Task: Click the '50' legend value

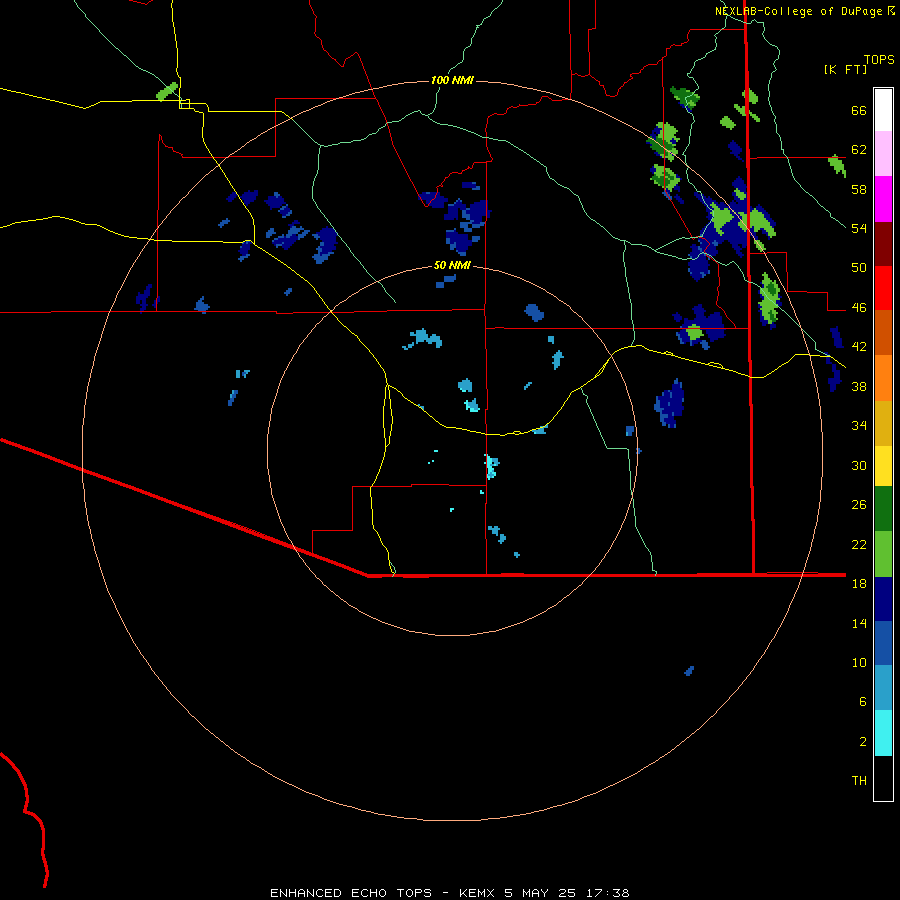Action: pyautogui.click(x=859, y=268)
